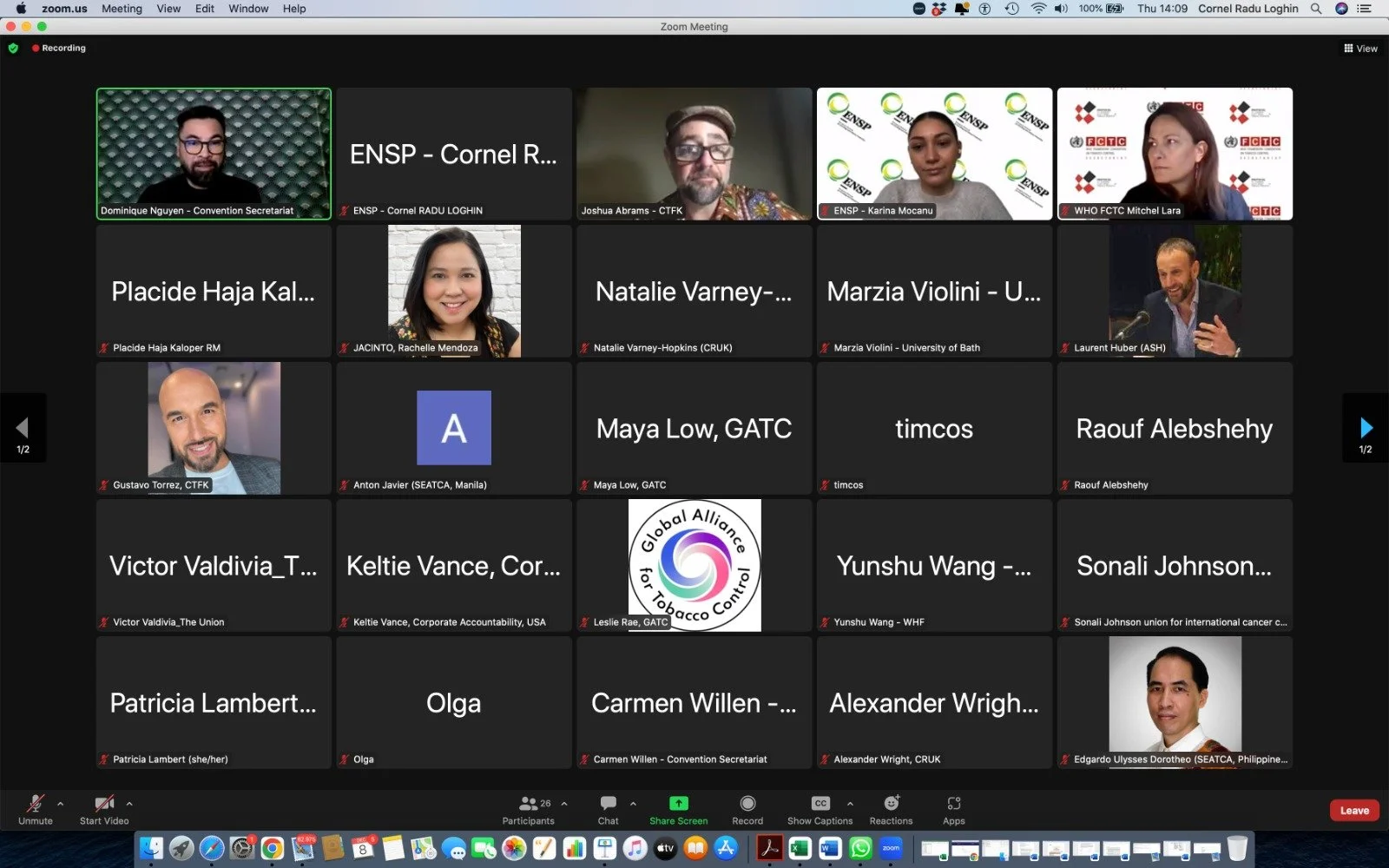Image resolution: width=1389 pixels, height=868 pixels.
Task: Open Adobe Acrobat from the Dock
Action: [769, 848]
